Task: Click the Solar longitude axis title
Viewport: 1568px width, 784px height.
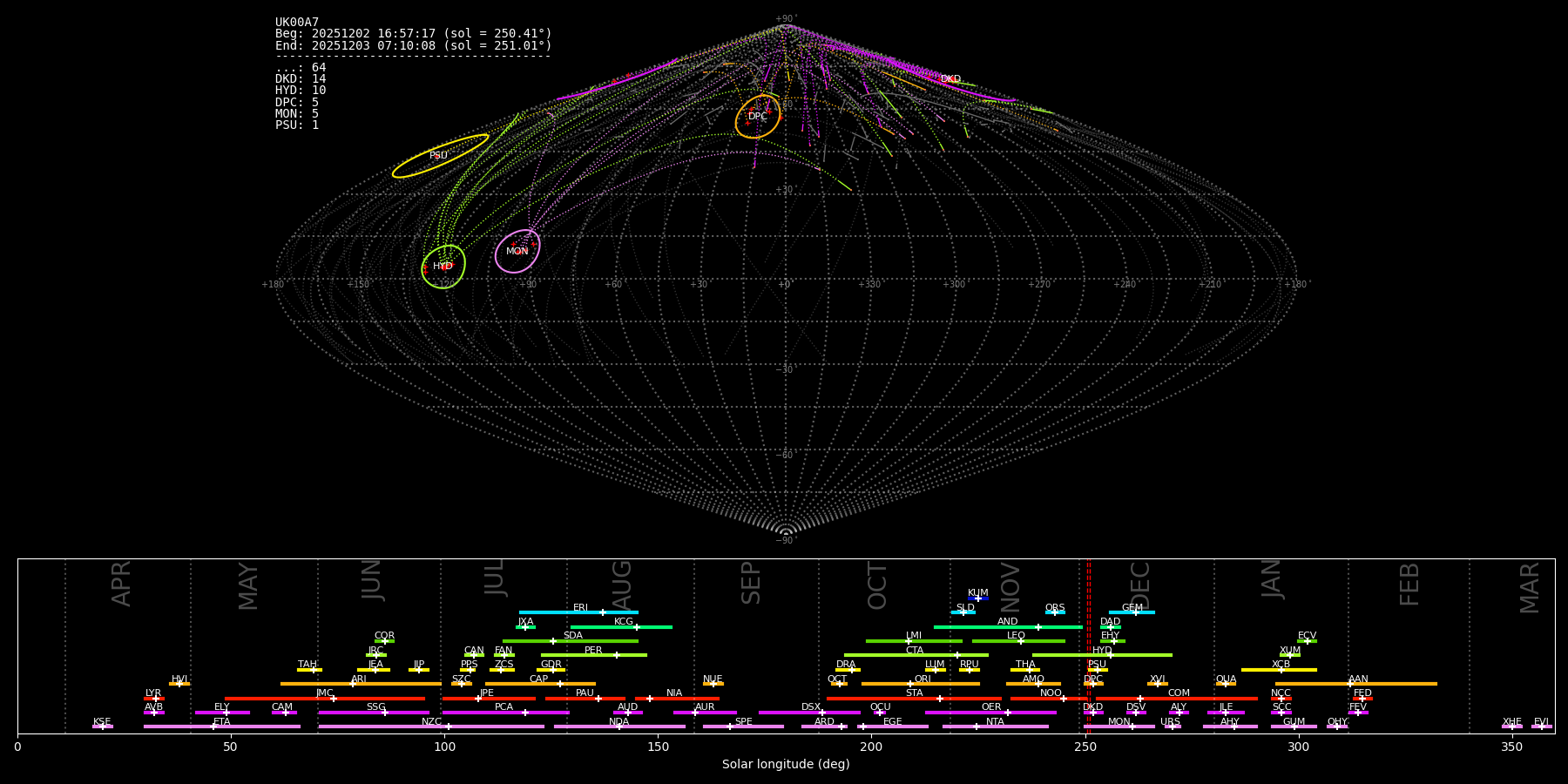Action: click(x=786, y=764)
